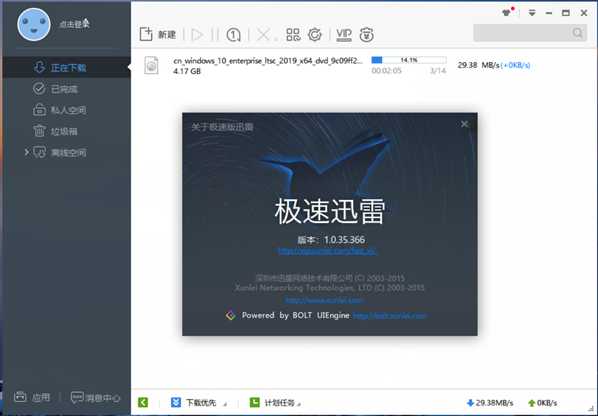Create a new download task with 新建
The image size is (598, 416).
point(158,35)
